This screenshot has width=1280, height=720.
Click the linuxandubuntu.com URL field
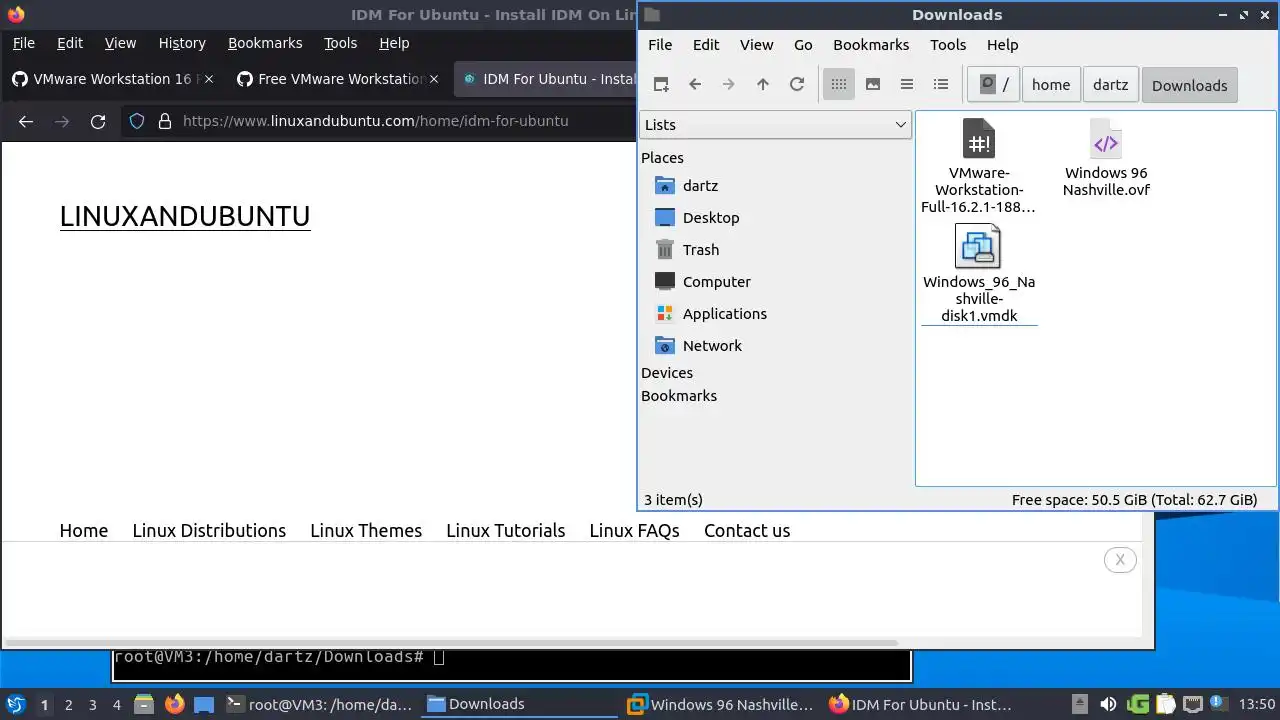click(x=375, y=121)
